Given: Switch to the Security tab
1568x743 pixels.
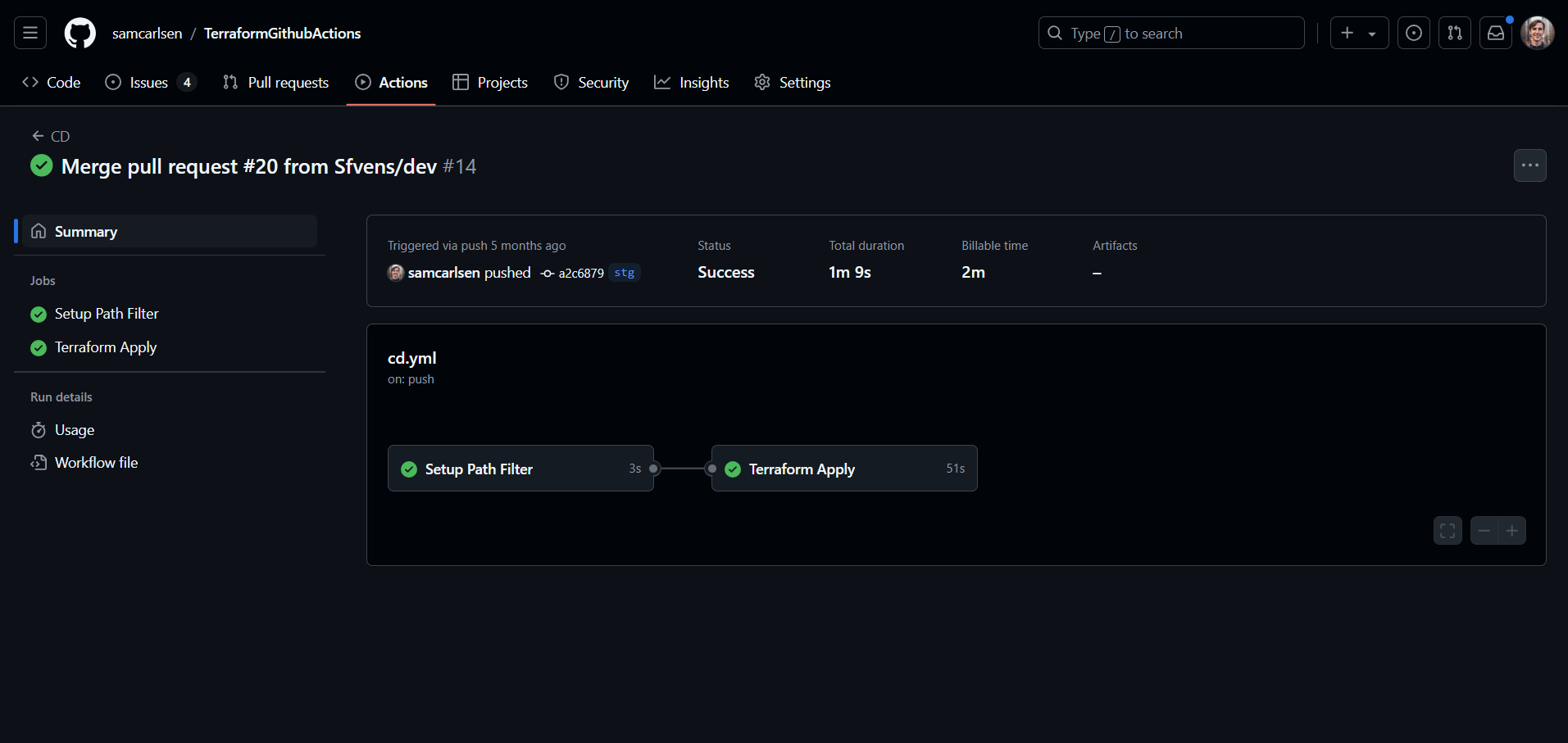Looking at the screenshot, I should (591, 83).
